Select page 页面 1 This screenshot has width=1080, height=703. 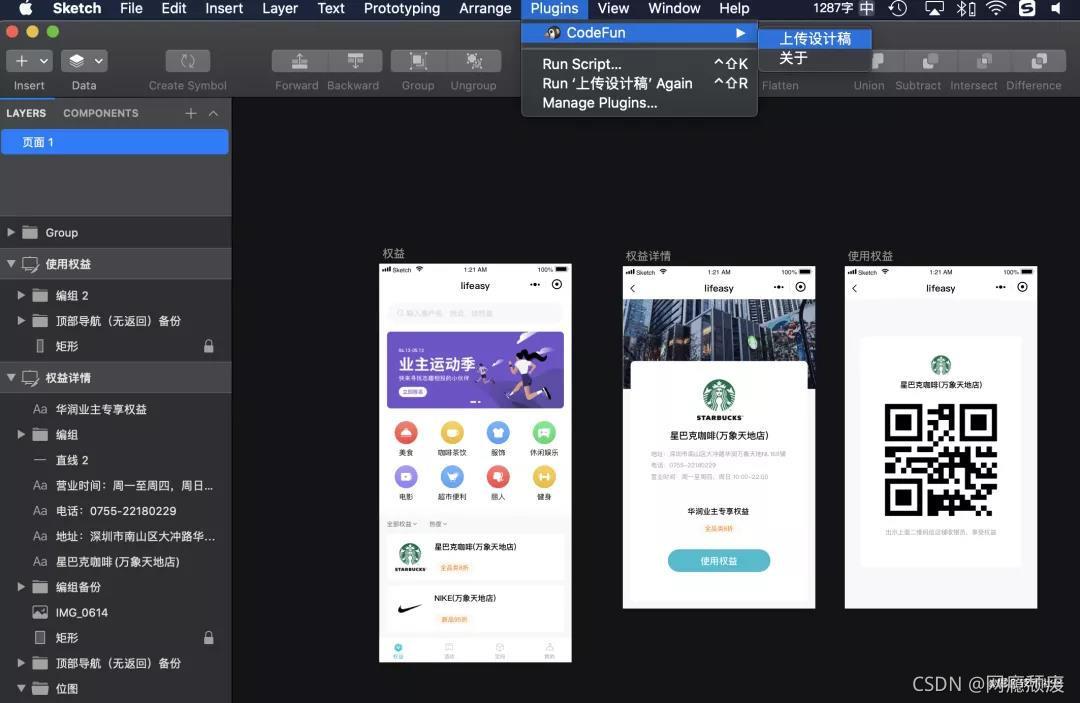click(114, 142)
